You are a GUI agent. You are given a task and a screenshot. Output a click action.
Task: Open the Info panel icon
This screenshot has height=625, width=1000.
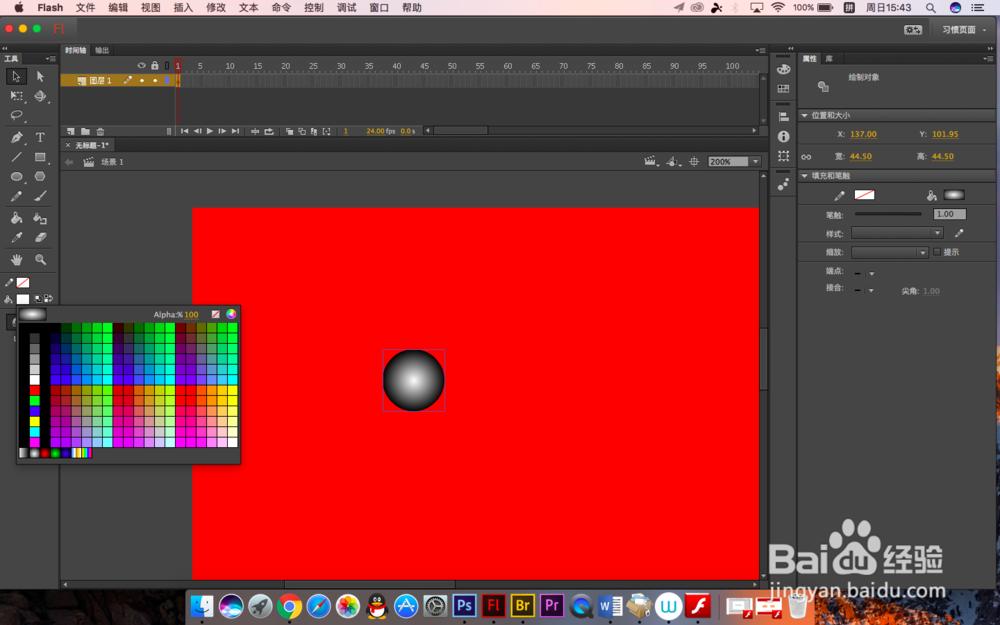click(783, 136)
